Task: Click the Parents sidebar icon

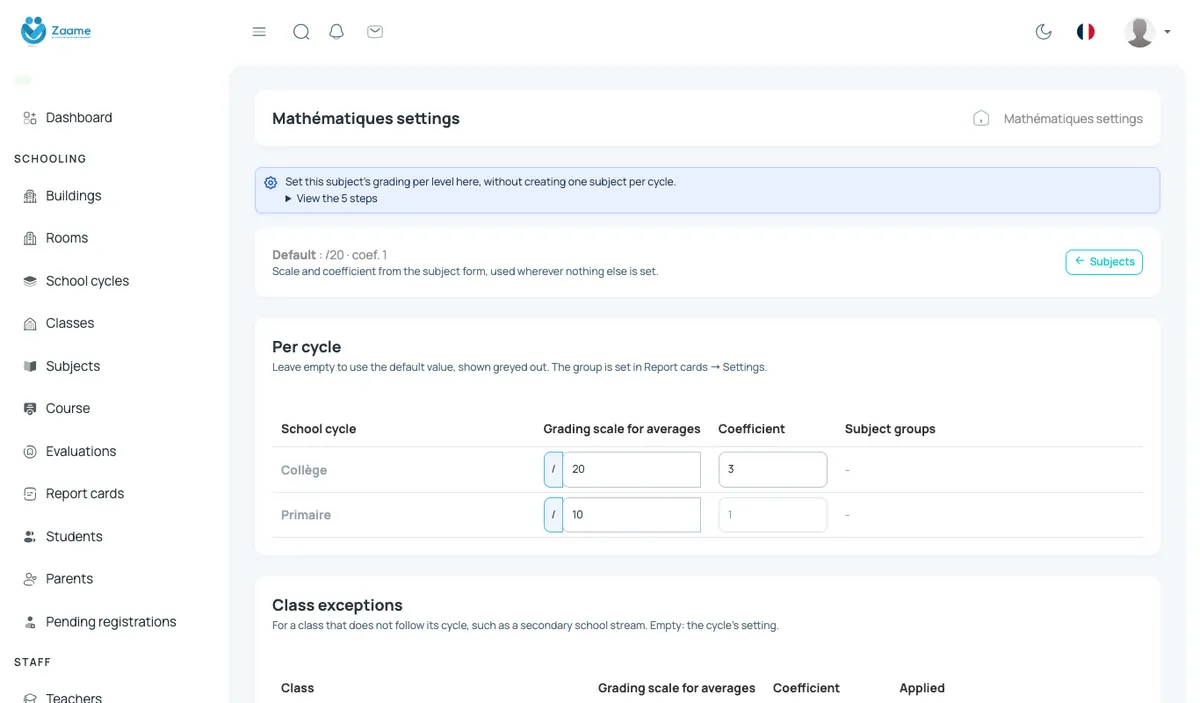Action: click(30, 579)
